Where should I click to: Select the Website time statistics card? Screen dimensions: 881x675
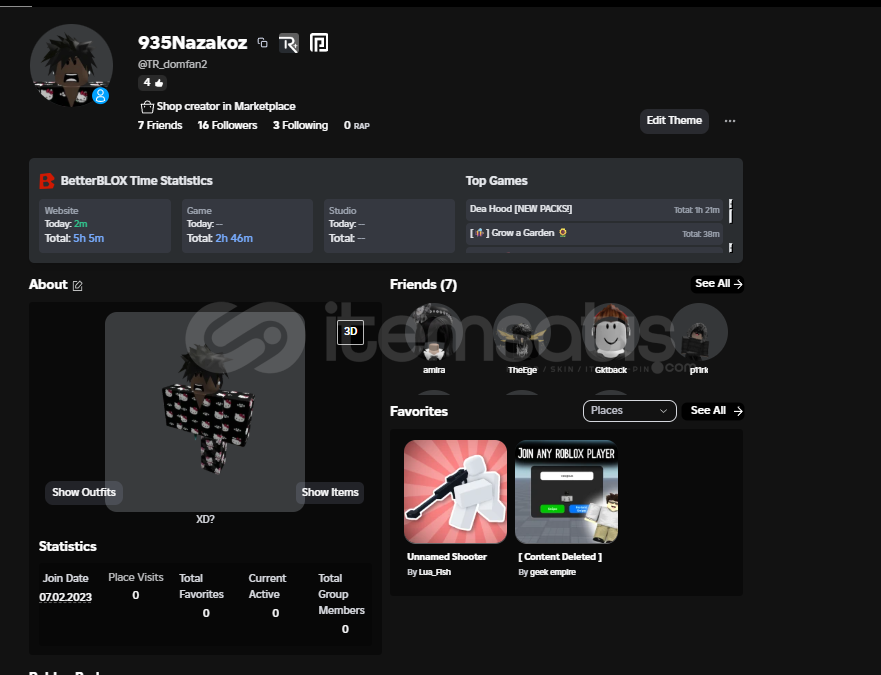pos(105,225)
